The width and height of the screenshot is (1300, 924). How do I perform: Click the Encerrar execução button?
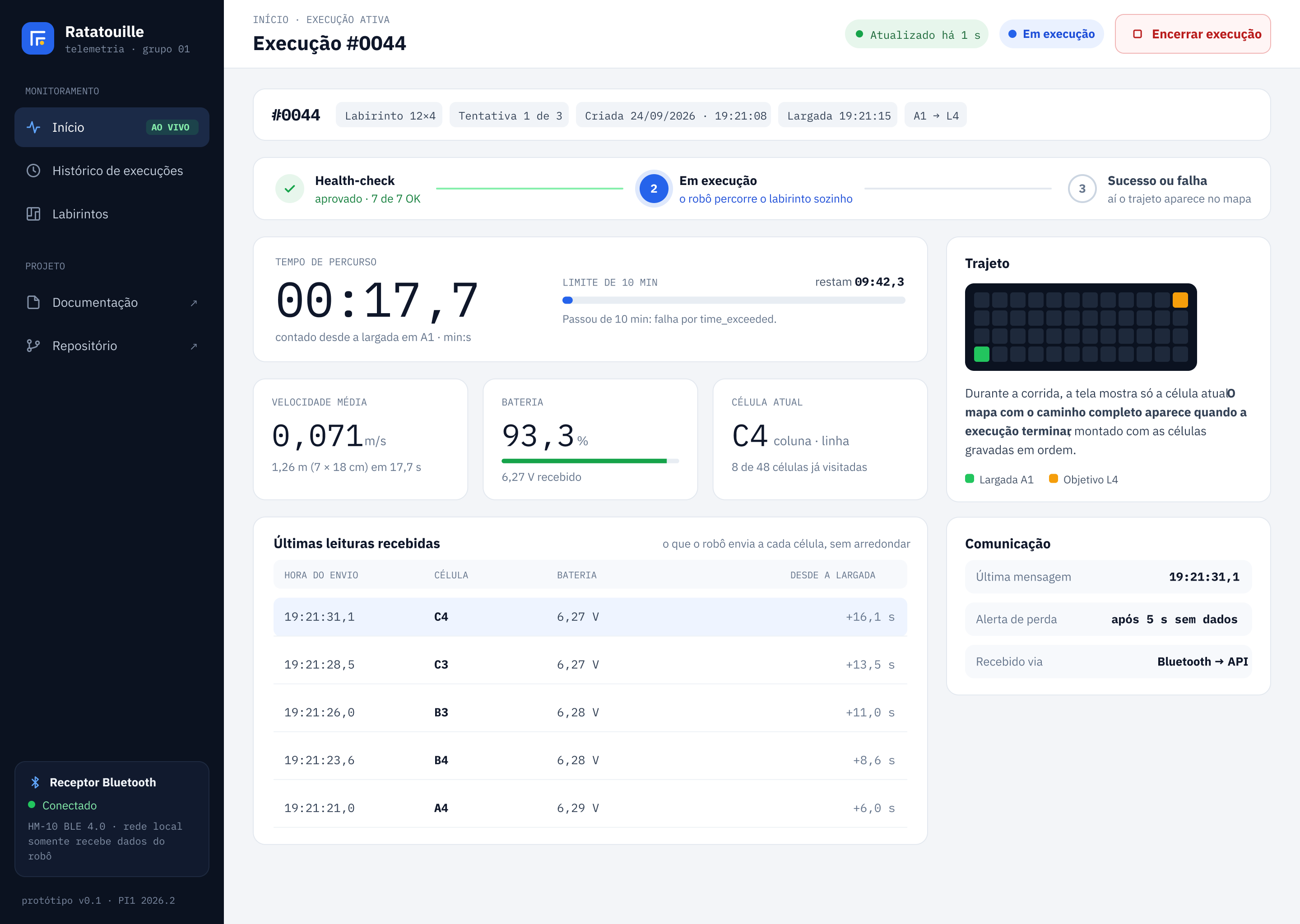1193,34
